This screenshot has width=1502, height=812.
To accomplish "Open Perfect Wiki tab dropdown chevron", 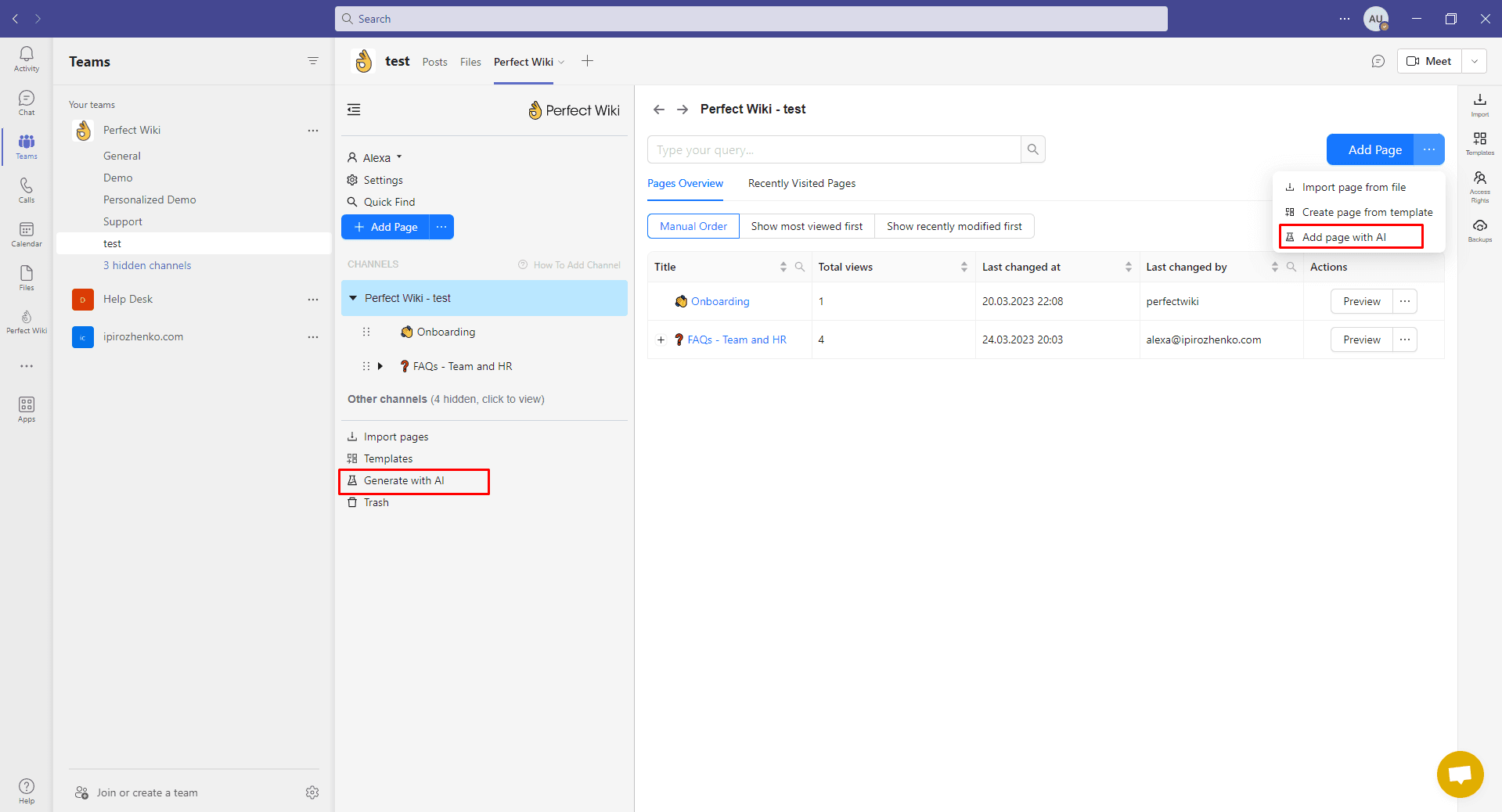I will coord(561,62).
